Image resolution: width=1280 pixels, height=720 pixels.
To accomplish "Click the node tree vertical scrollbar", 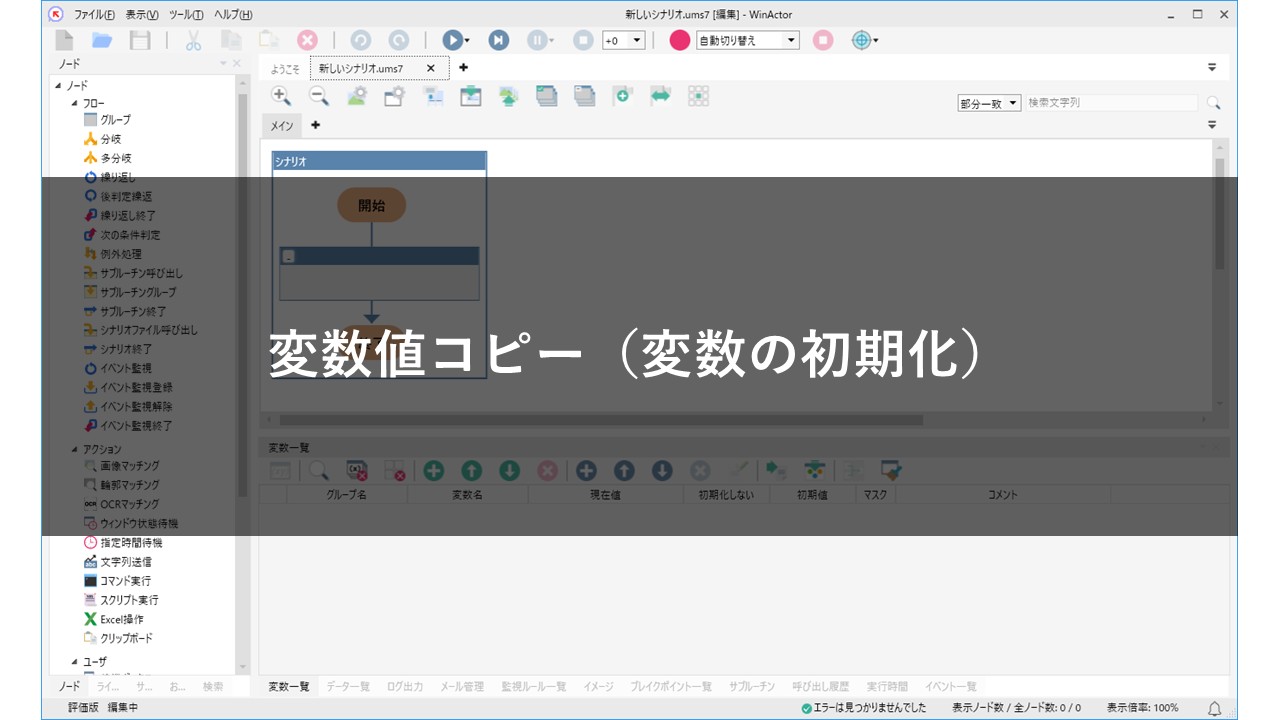I will [242, 295].
